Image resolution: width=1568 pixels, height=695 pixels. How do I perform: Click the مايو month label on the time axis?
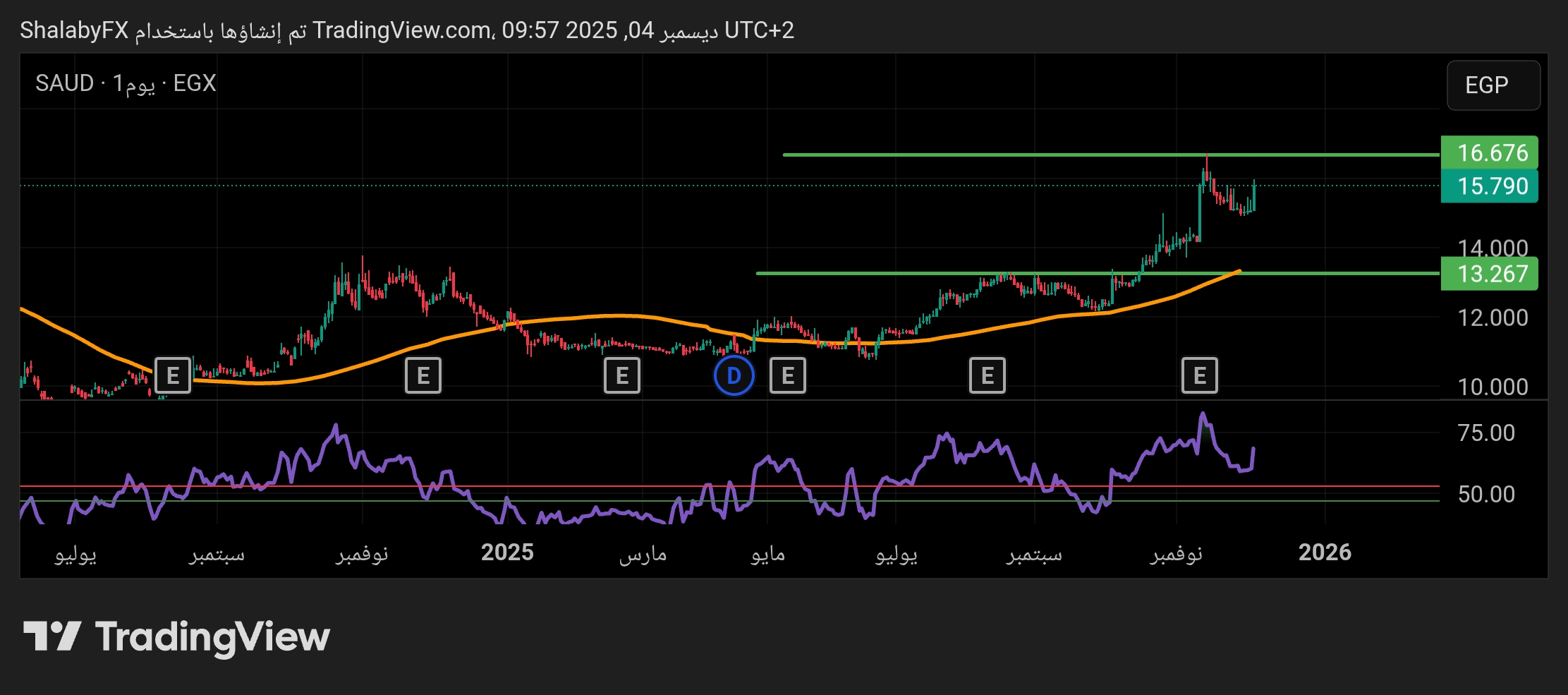pyautogui.click(x=767, y=554)
